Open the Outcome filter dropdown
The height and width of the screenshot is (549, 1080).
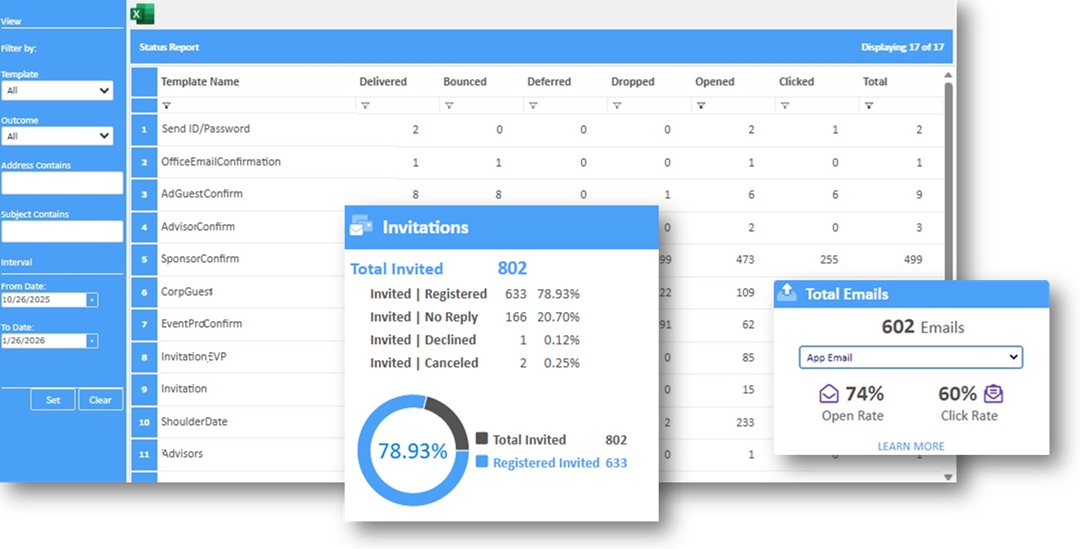[57, 136]
